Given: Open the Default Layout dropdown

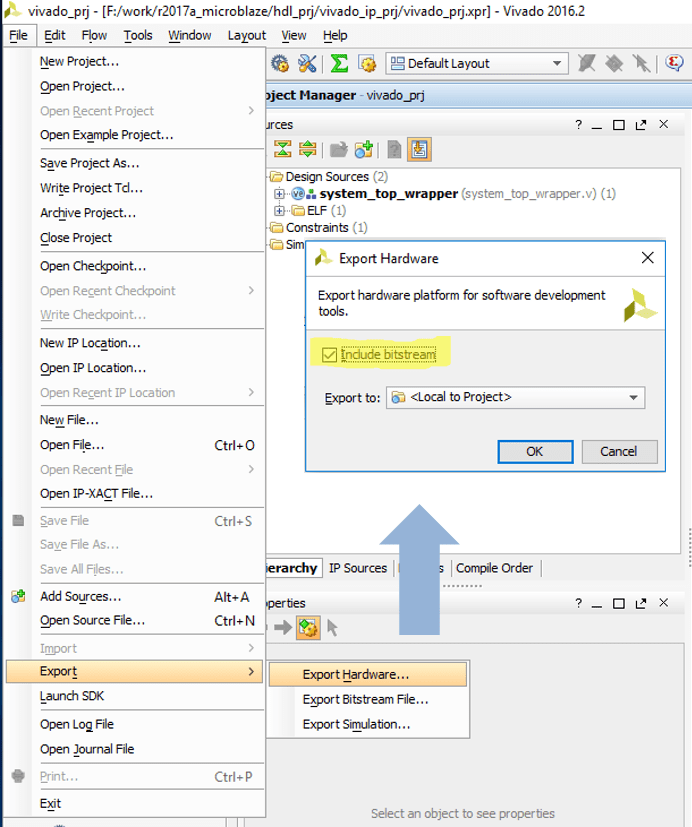Looking at the screenshot, I should point(477,64).
